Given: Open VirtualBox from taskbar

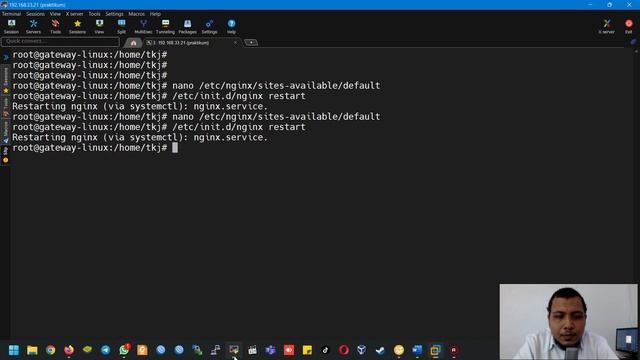Looking at the screenshot, I should point(362,350).
